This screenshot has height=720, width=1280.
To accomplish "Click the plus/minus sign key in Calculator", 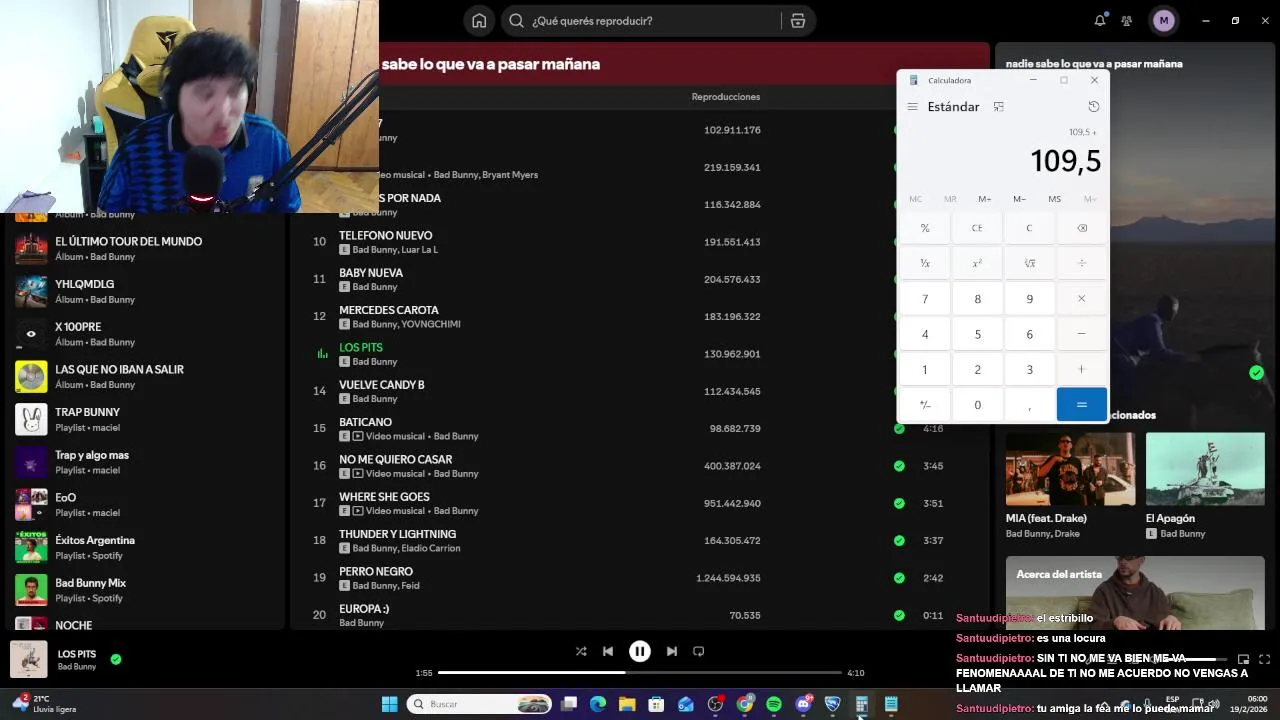I will point(925,405).
